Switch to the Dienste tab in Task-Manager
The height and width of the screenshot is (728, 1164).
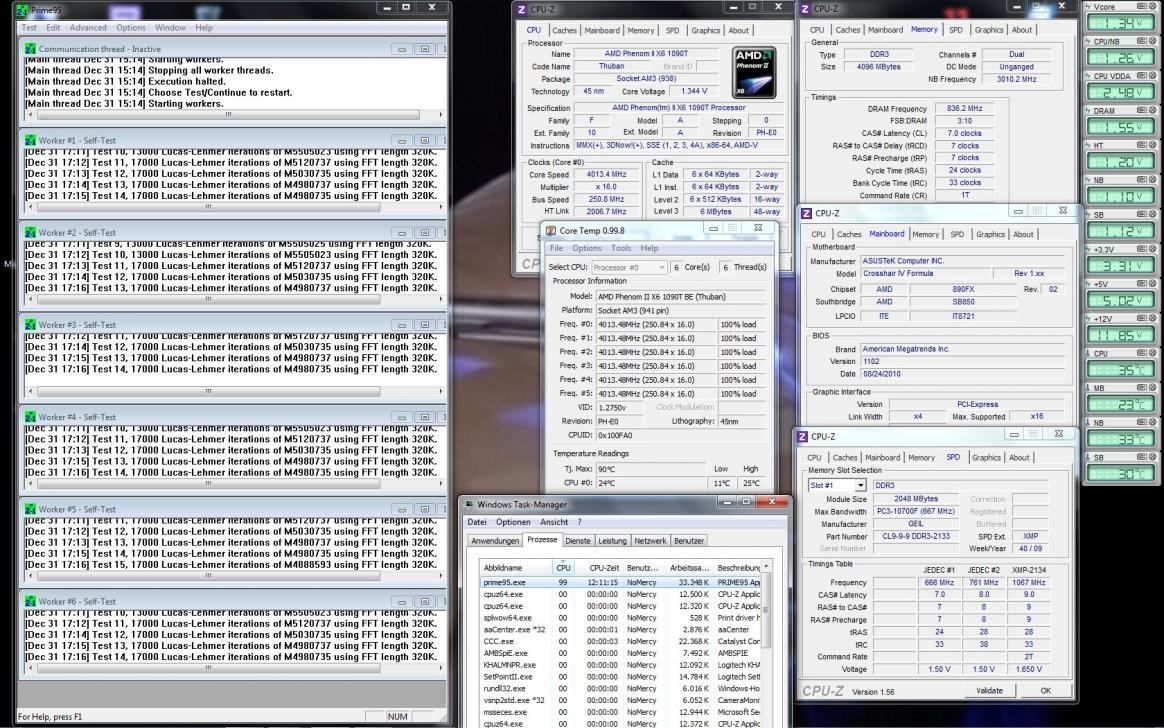(578, 541)
